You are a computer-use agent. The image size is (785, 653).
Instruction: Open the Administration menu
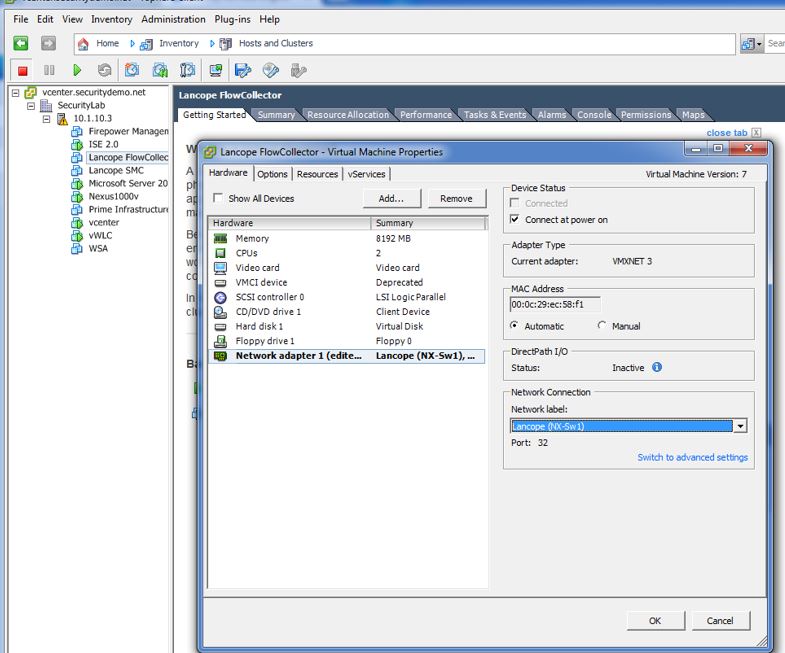[x=173, y=19]
